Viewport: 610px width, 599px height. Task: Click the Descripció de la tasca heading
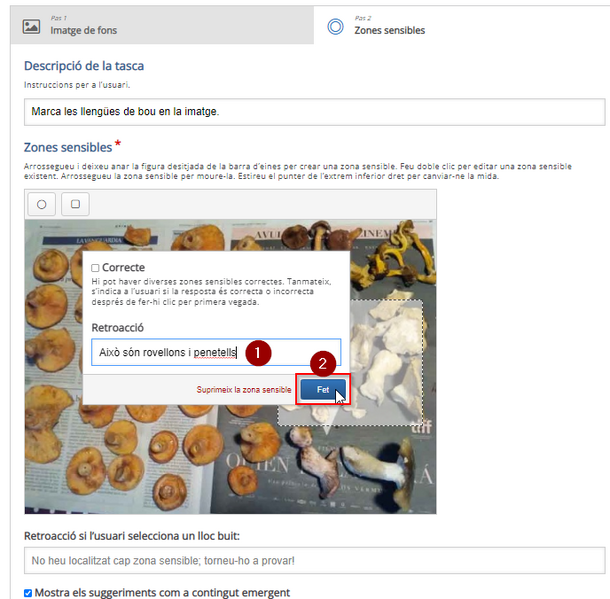tap(84, 66)
